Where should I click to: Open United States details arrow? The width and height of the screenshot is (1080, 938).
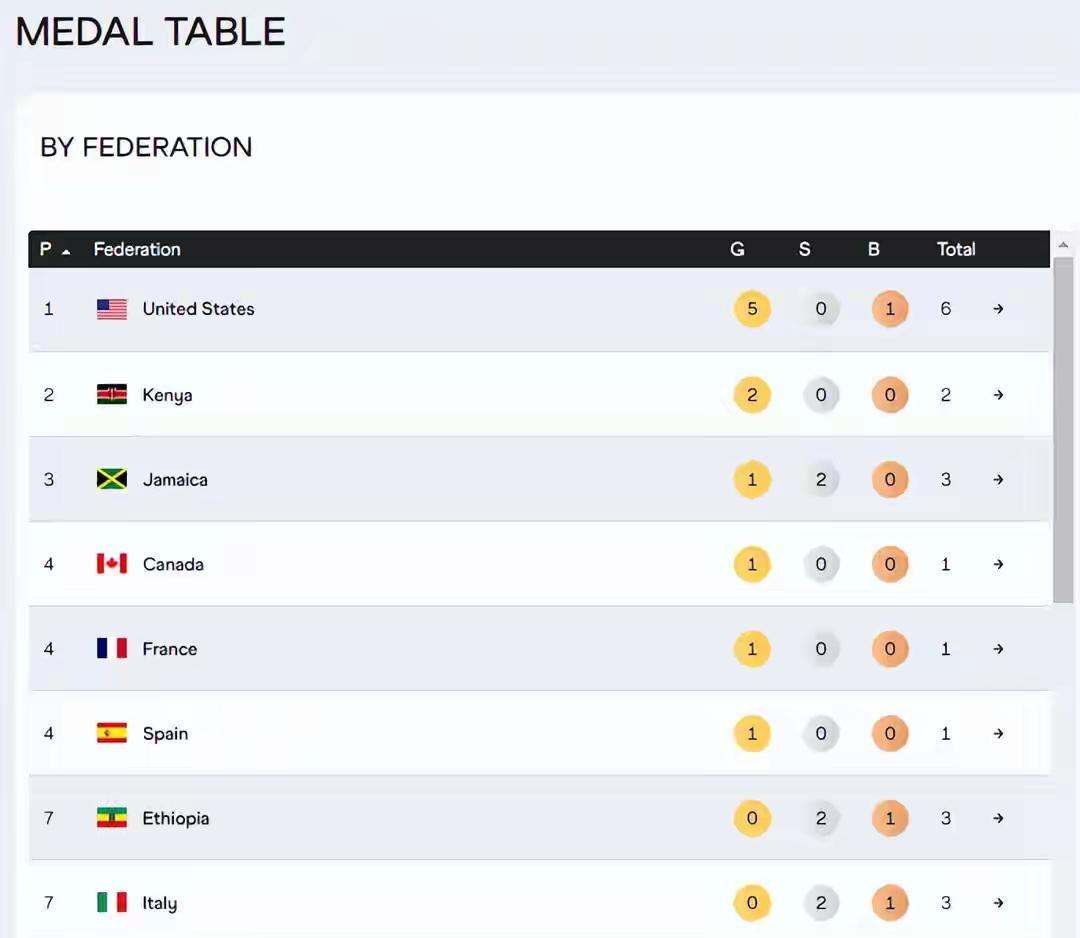click(998, 309)
